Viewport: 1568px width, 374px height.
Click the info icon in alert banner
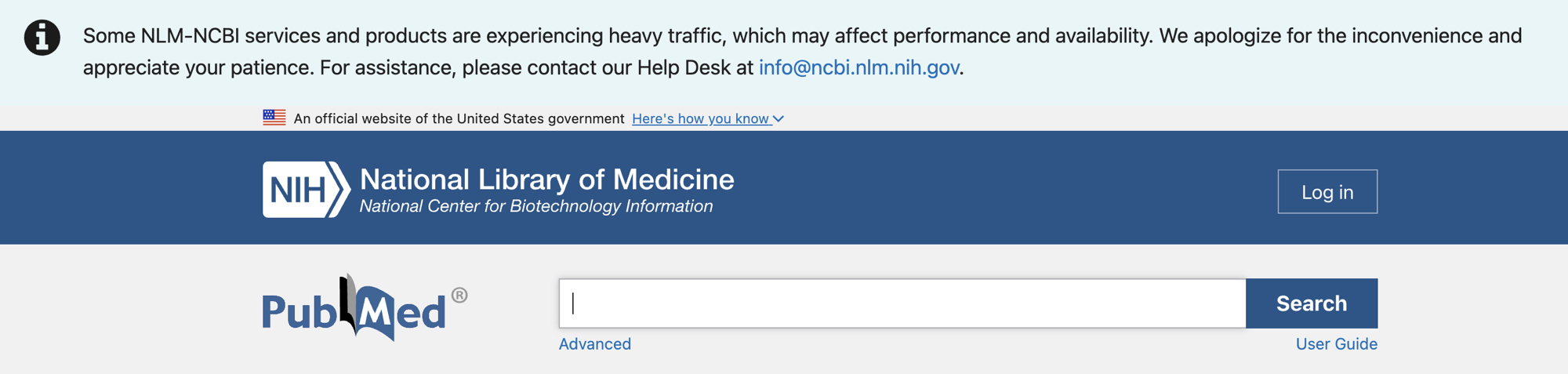click(42, 38)
